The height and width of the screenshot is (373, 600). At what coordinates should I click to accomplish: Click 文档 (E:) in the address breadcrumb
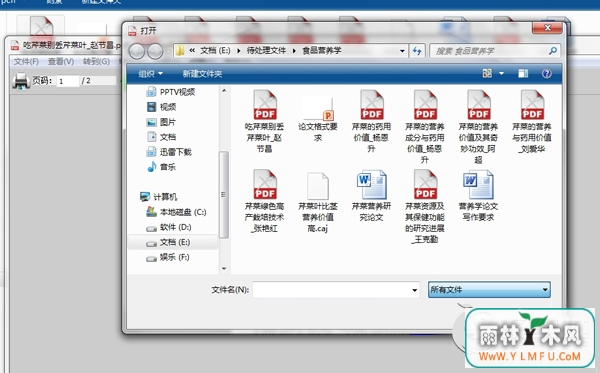(215, 50)
